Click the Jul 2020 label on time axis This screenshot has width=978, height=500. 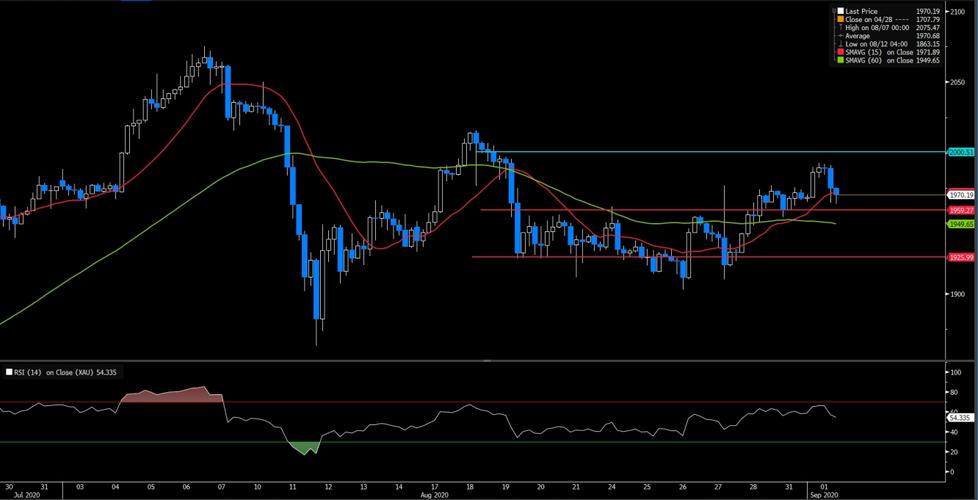(20, 494)
